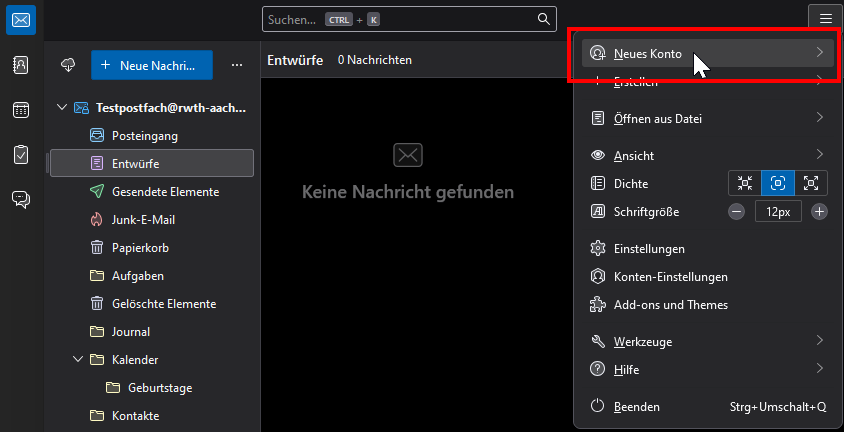Viewport: 844px width, 432px height.
Task: Select Beenden to quit the application
Action: [x=636, y=407]
